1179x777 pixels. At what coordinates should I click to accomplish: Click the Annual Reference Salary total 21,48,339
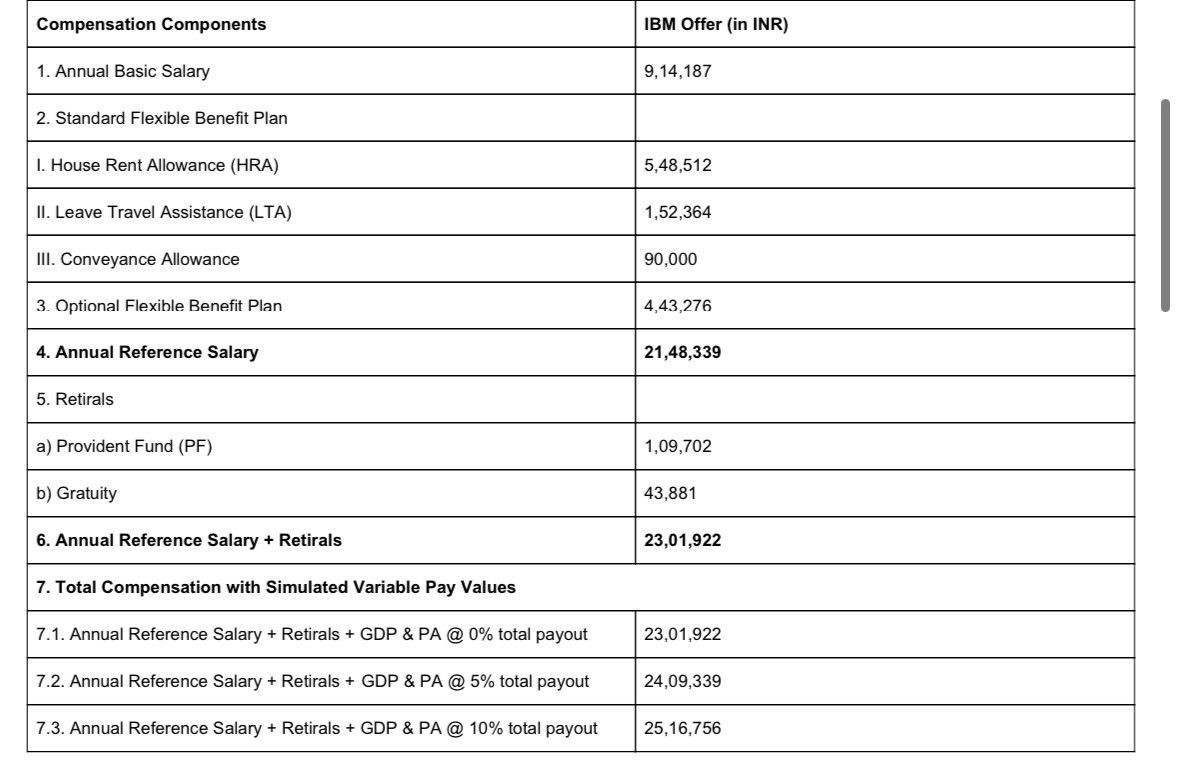(x=683, y=352)
